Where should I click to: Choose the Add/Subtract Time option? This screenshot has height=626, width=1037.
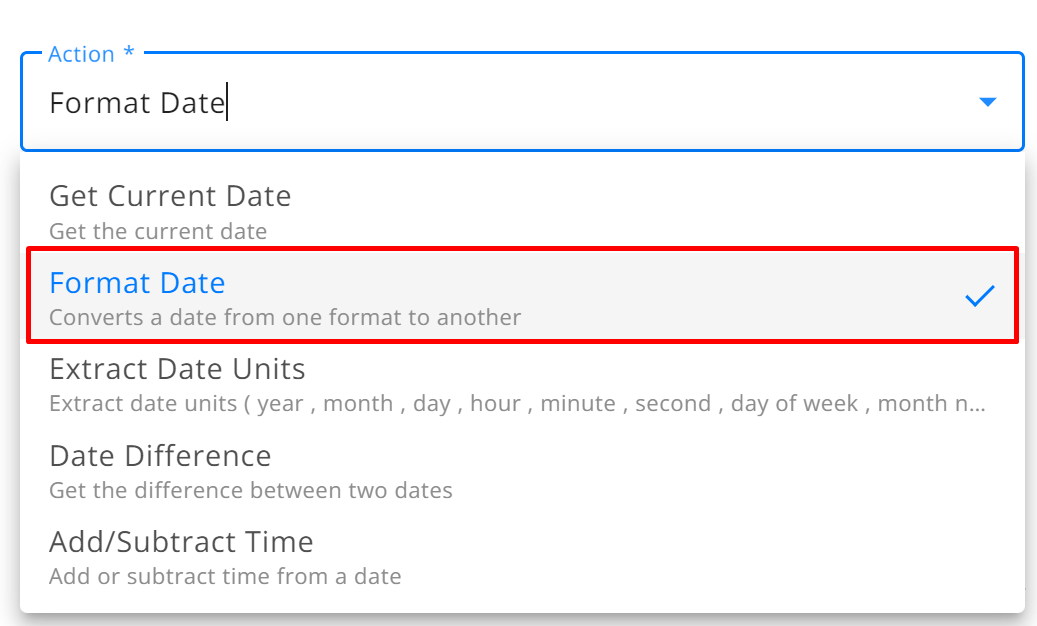click(x=522, y=557)
